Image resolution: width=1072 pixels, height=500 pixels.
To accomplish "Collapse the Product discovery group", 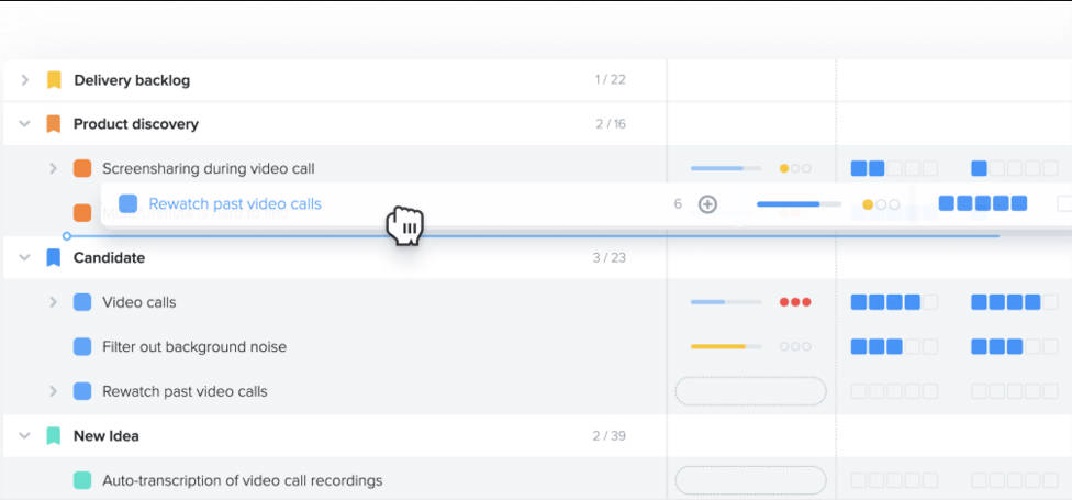I will click(25, 124).
